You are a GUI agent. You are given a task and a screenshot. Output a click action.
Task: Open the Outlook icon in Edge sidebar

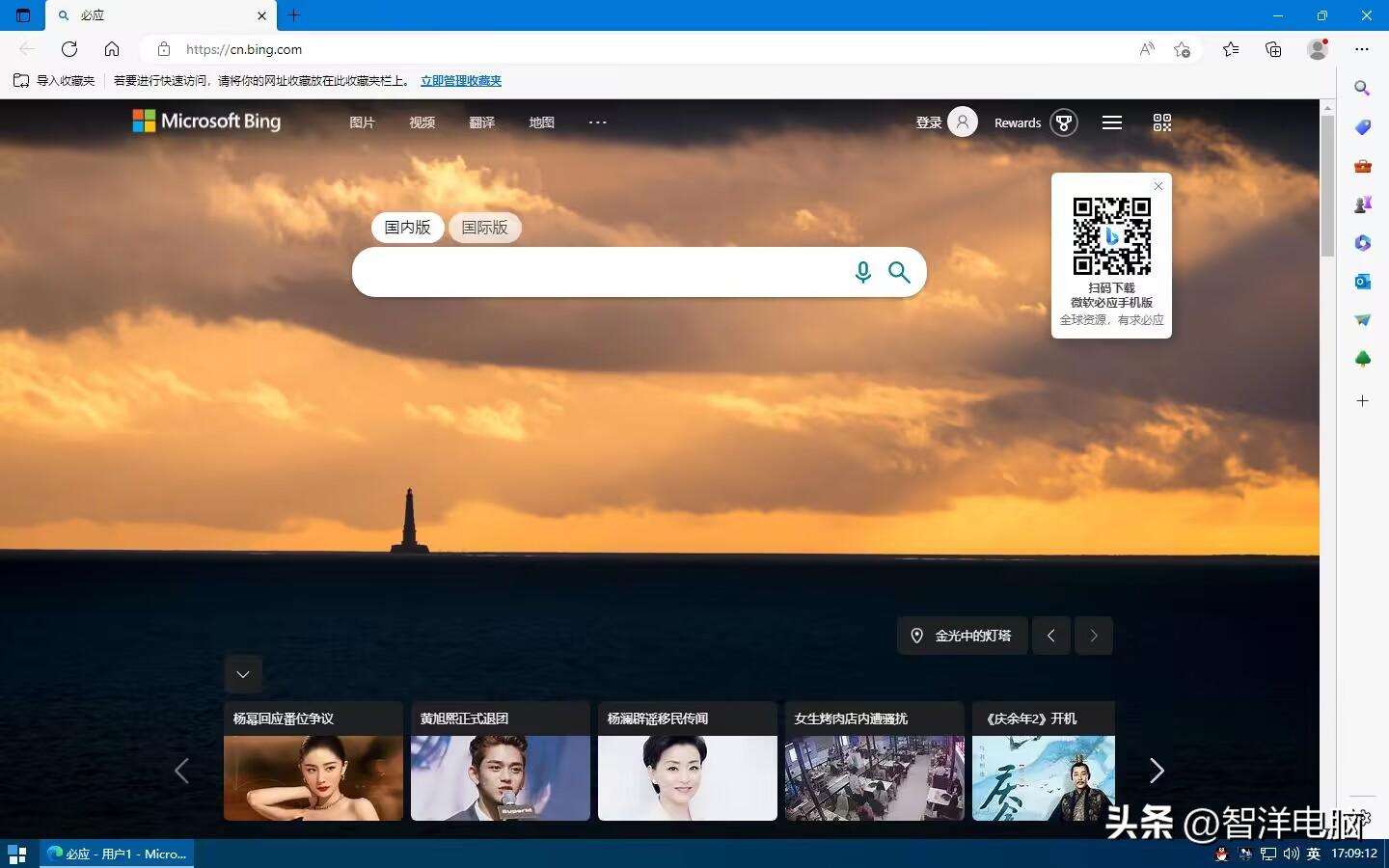tap(1362, 282)
